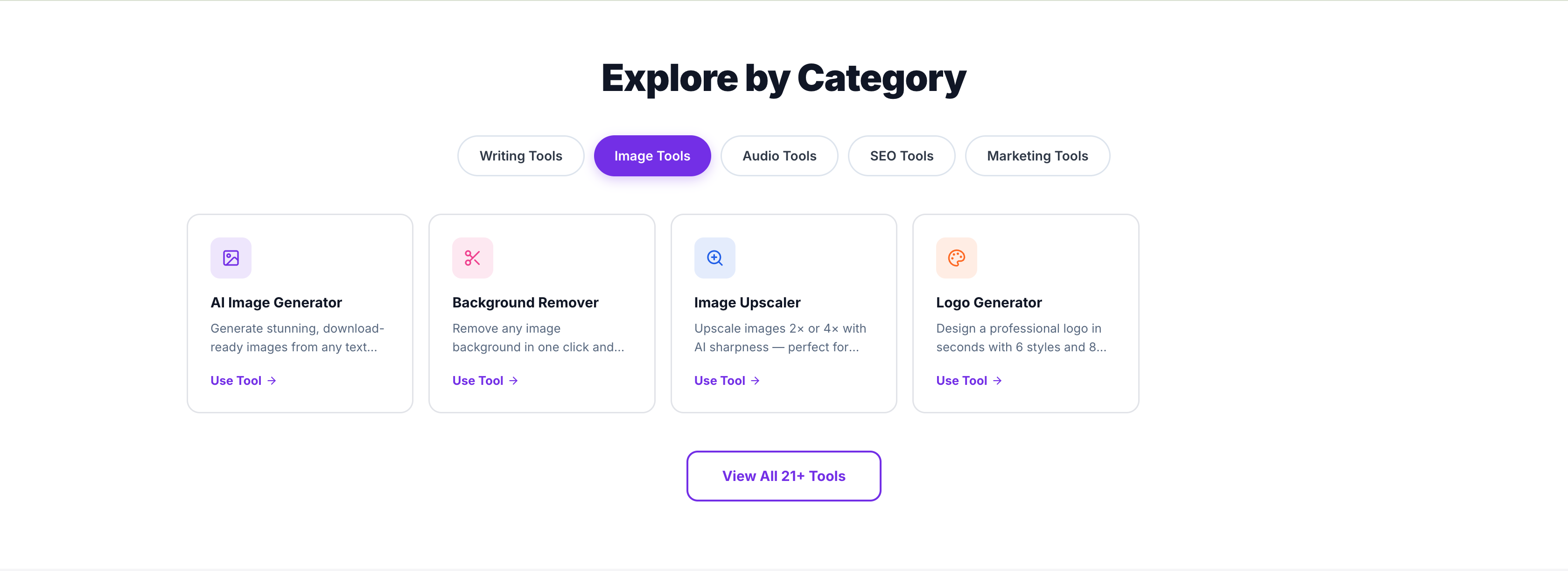Click arrow beside Background Remover's Use Tool
1568x571 pixels.
tap(513, 381)
